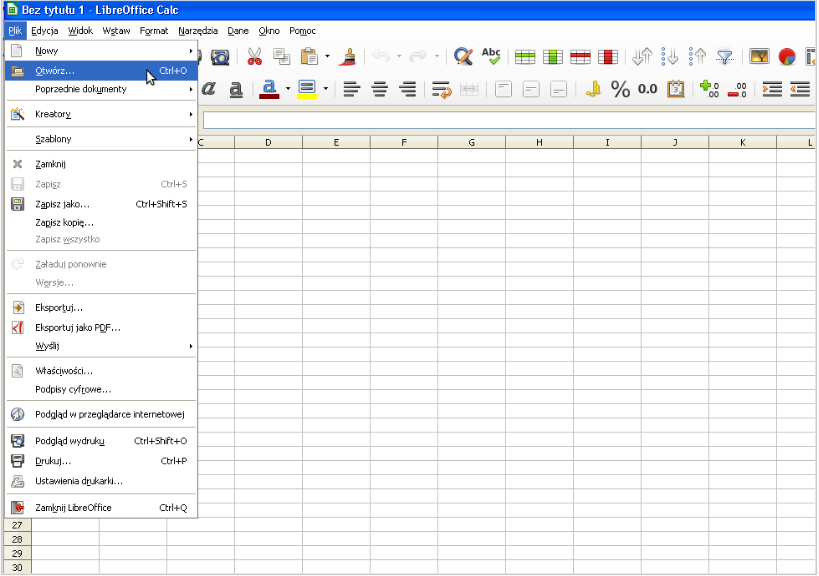
Task: Click the Sort Ascending icon
Action: 670,56
